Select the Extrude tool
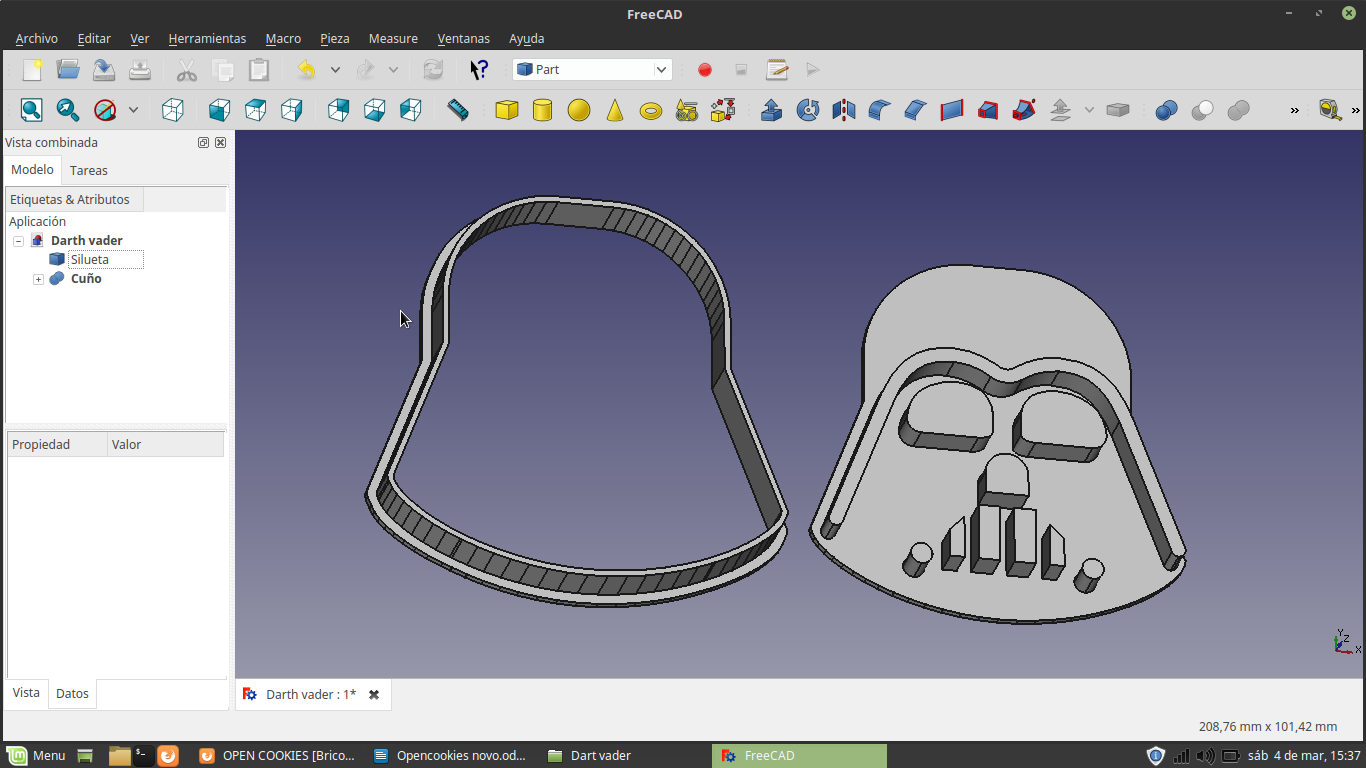Image resolution: width=1366 pixels, height=768 pixels. pyautogui.click(x=772, y=110)
